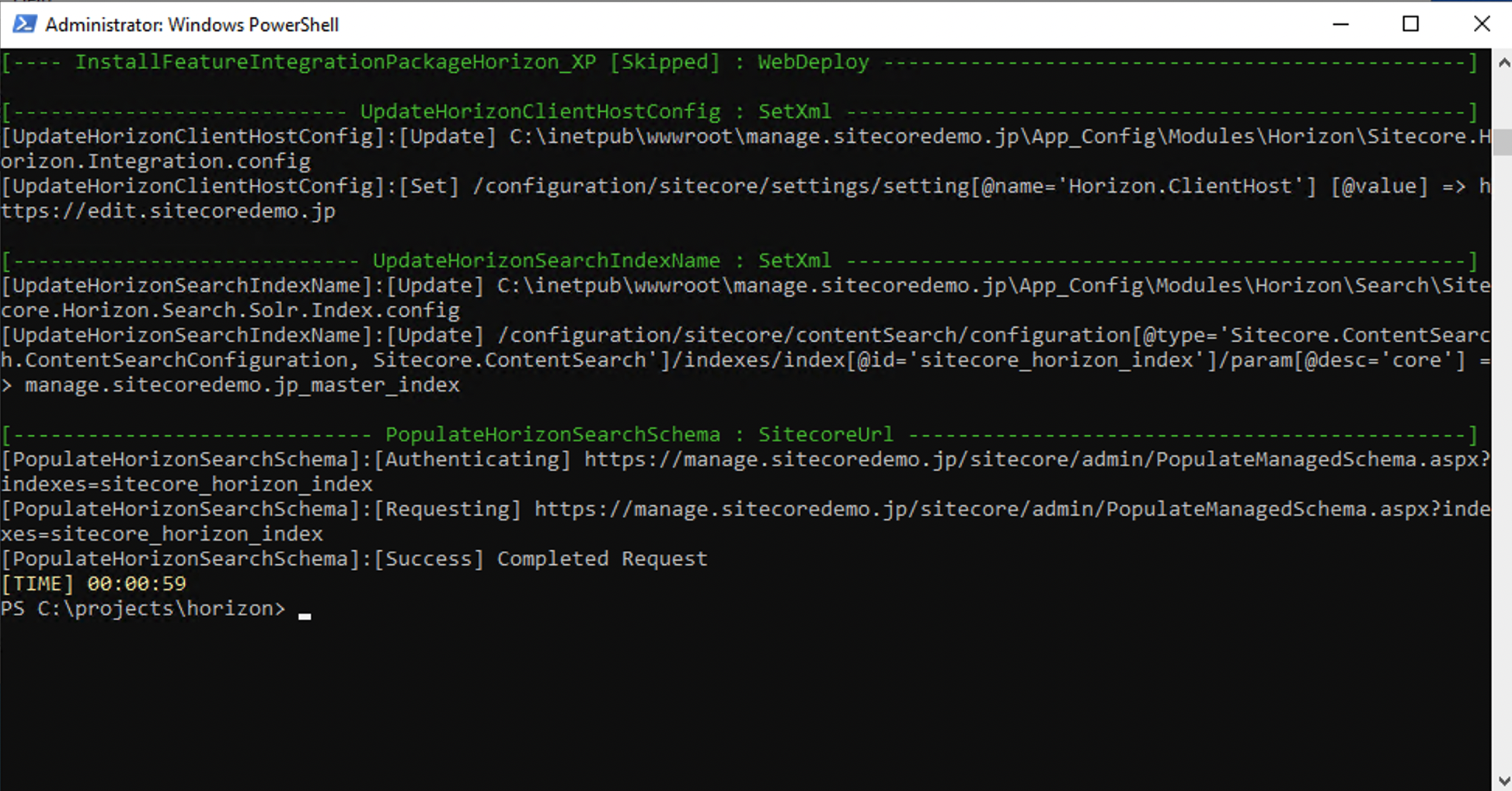
Task: Click the 'orizon.Integration.config' line
Action: 155,162
